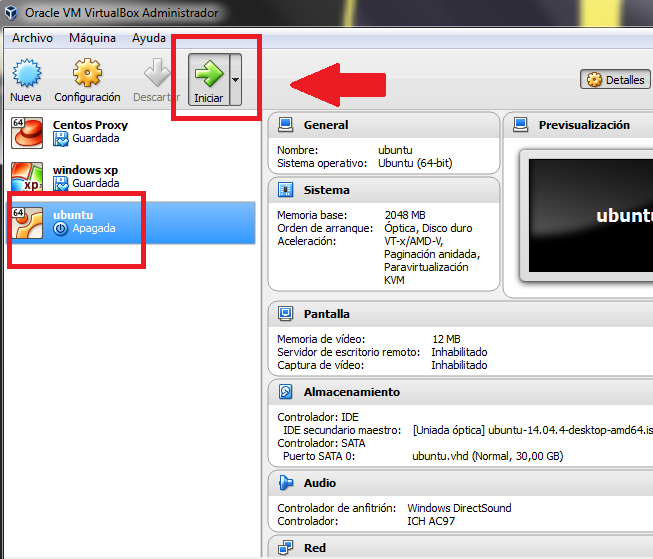Click the ubuntu powered off state icon
This screenshot has height=559, width=653.
click(61, 229)
